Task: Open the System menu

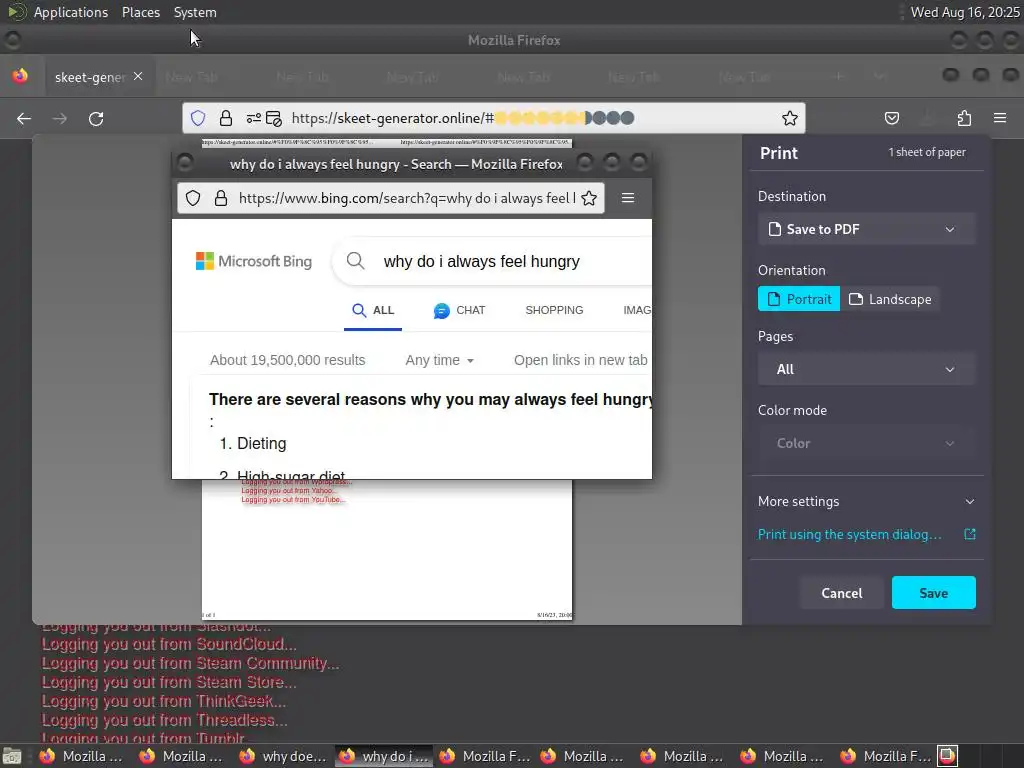Action: point(195,12)
